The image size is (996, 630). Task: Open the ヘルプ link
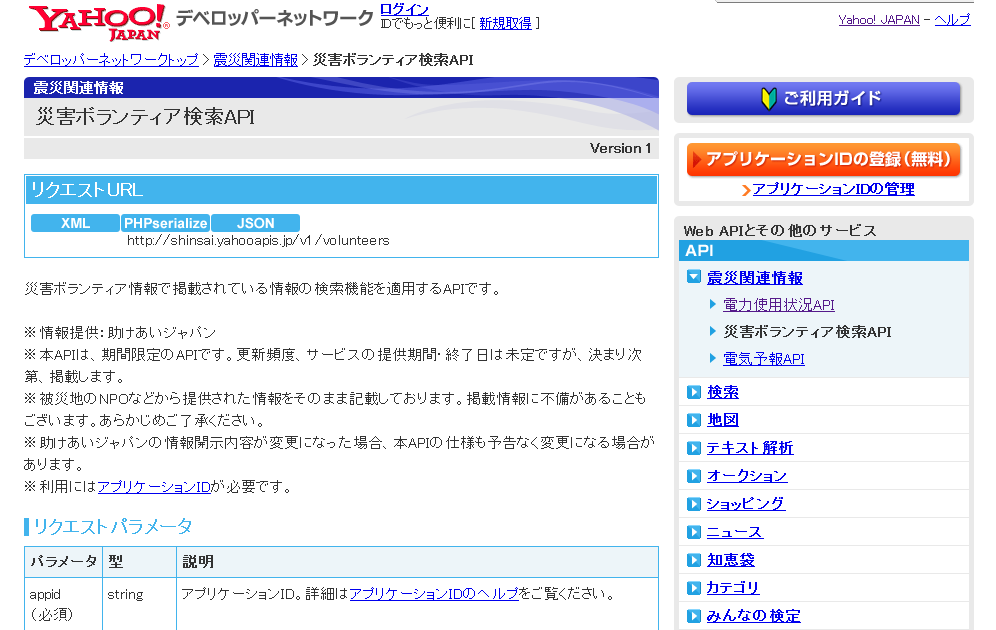coord(952,20)
